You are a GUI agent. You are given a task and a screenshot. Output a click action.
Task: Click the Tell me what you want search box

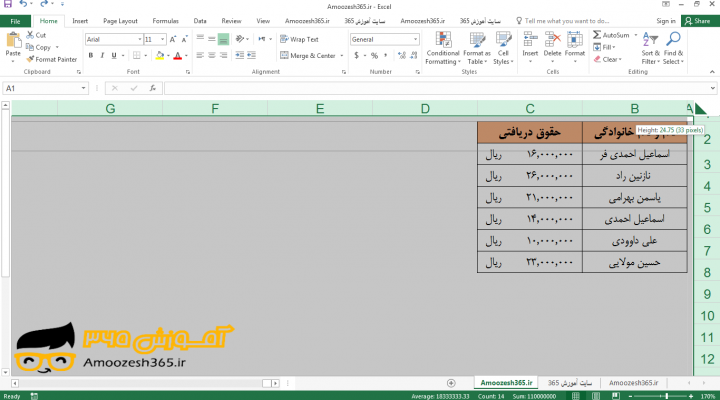point(563,21)
